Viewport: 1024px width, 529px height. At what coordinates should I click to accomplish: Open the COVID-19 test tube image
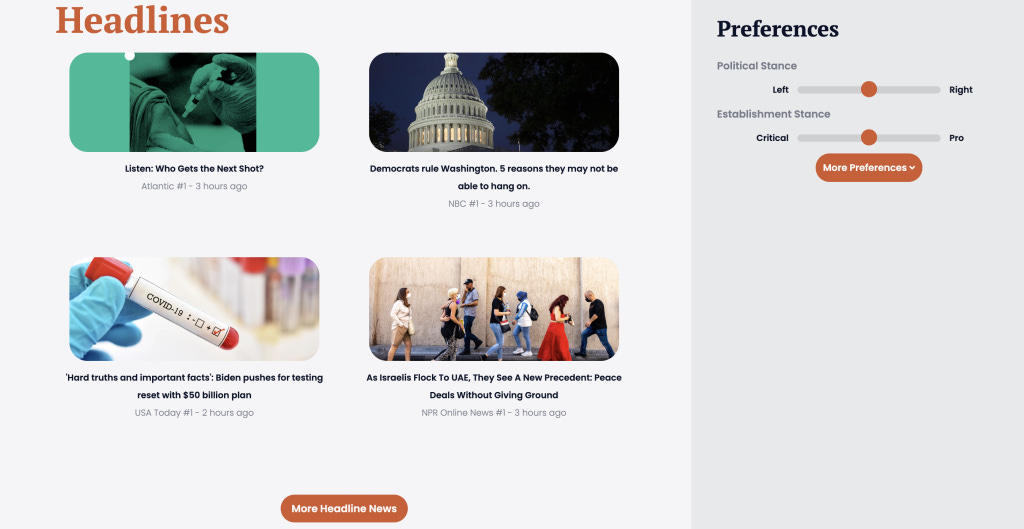pos(194,309)
